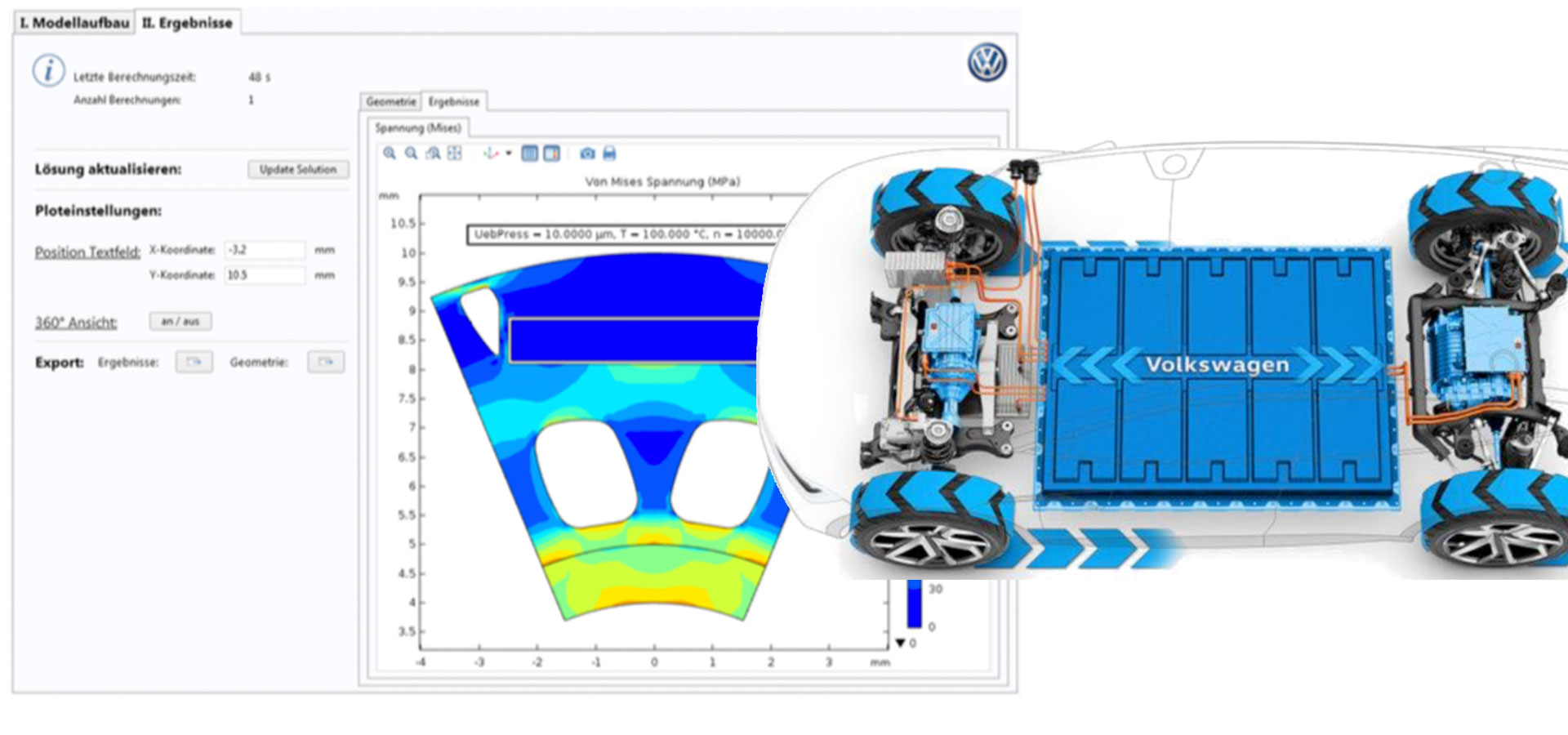This screenshot has height=735, width=1568.
Task: Click the zoom out magnifier icon
Action: point(412,154)
